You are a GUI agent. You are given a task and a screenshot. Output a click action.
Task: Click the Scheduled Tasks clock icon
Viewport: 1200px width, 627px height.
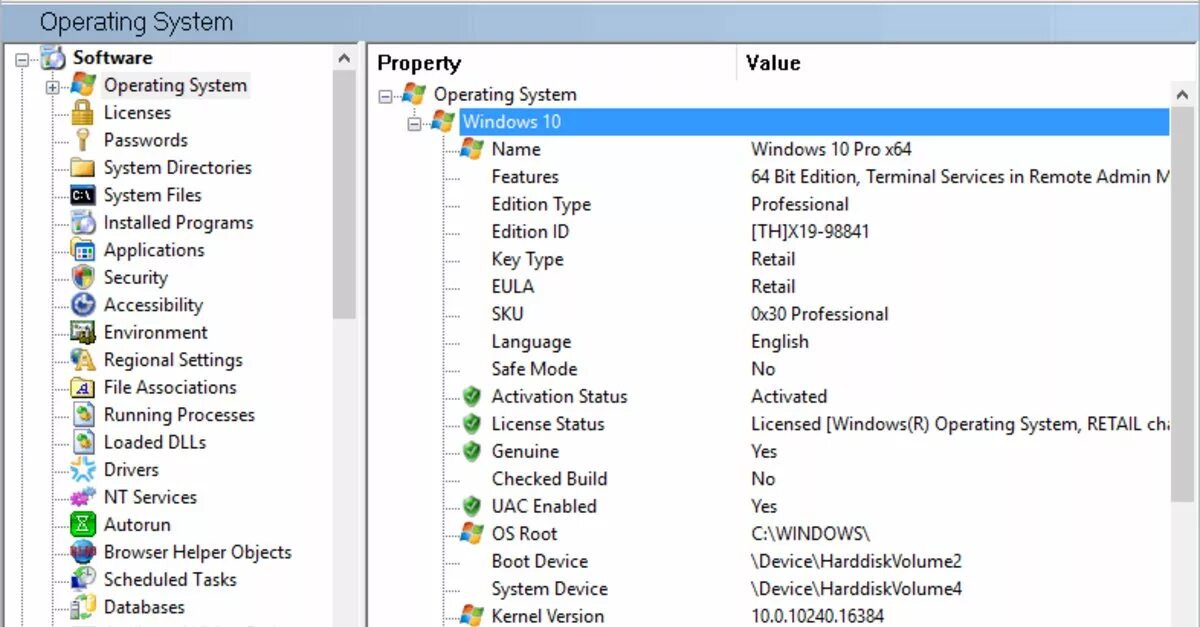click(x=84, y=579)
